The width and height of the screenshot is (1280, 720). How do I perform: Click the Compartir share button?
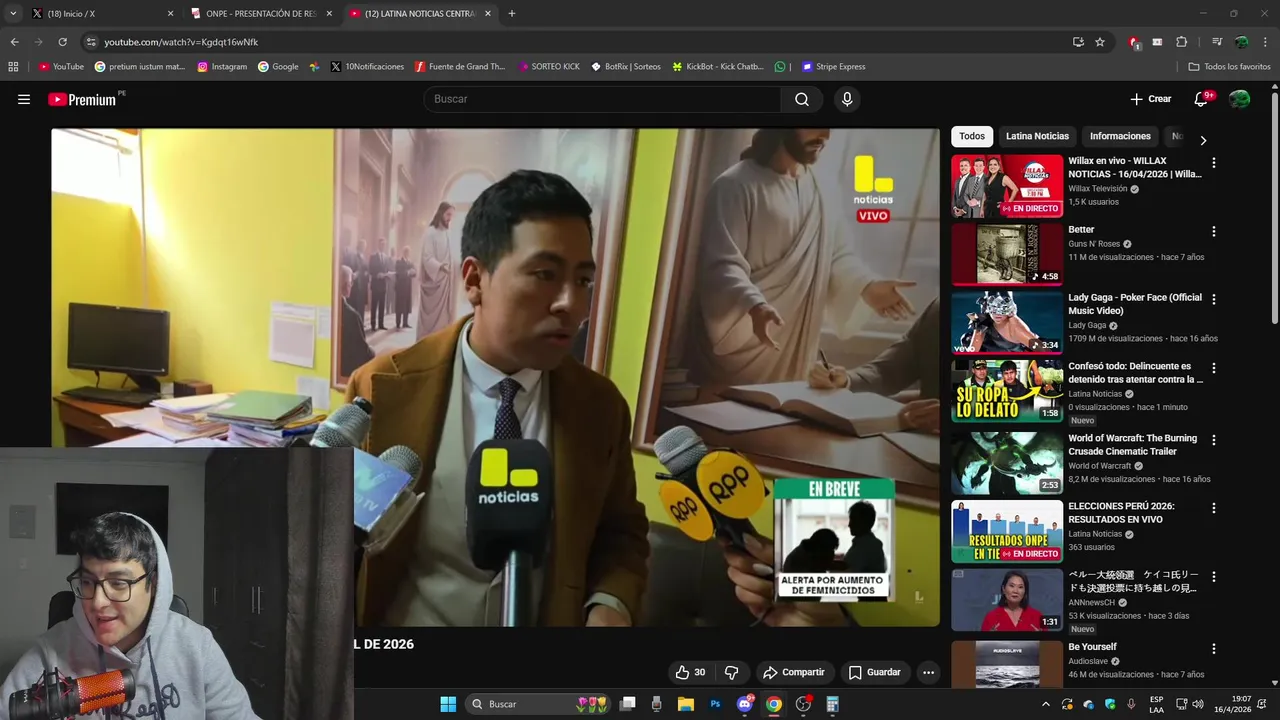793,673
